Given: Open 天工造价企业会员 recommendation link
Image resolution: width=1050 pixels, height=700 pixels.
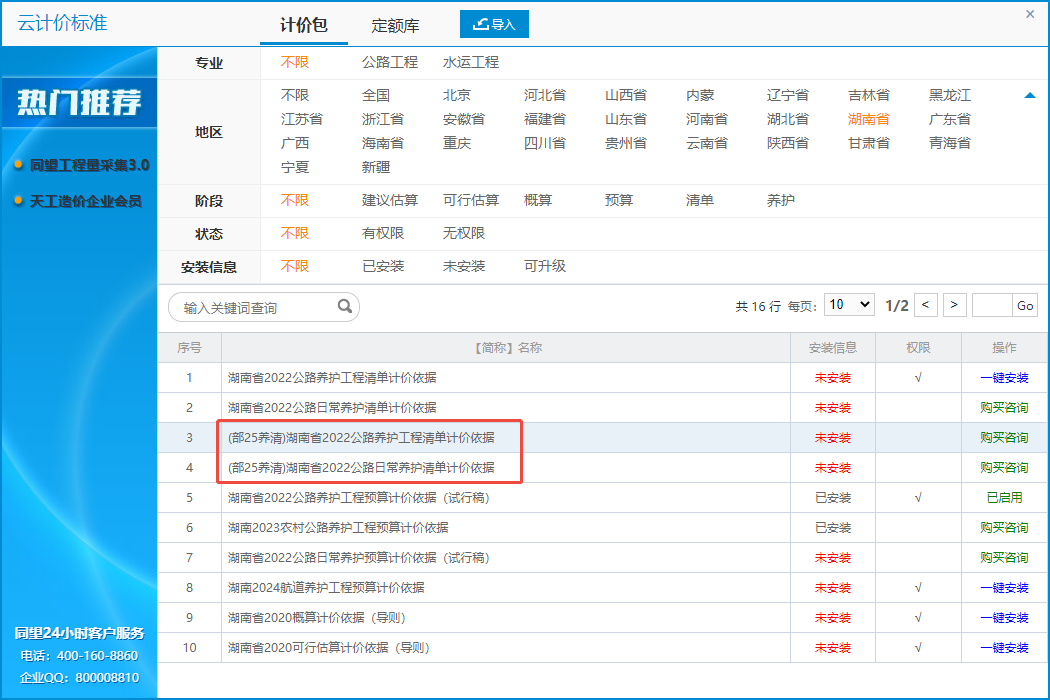Looking at the screenshot, I should click(85, 201).
